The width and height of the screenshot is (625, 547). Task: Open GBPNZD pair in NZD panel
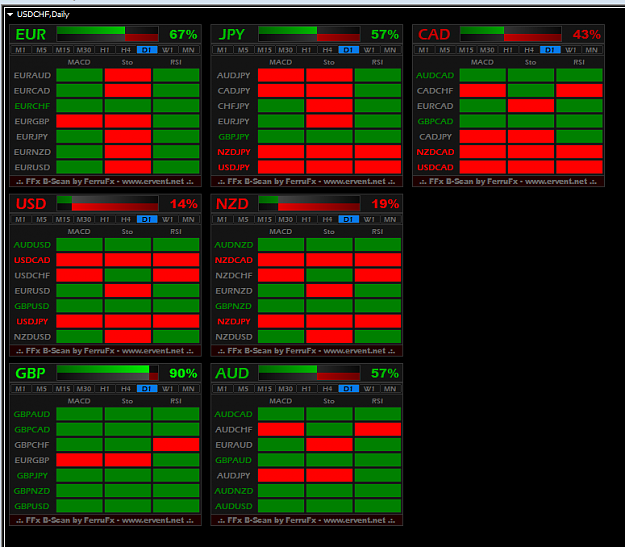(x=234, y=306)
